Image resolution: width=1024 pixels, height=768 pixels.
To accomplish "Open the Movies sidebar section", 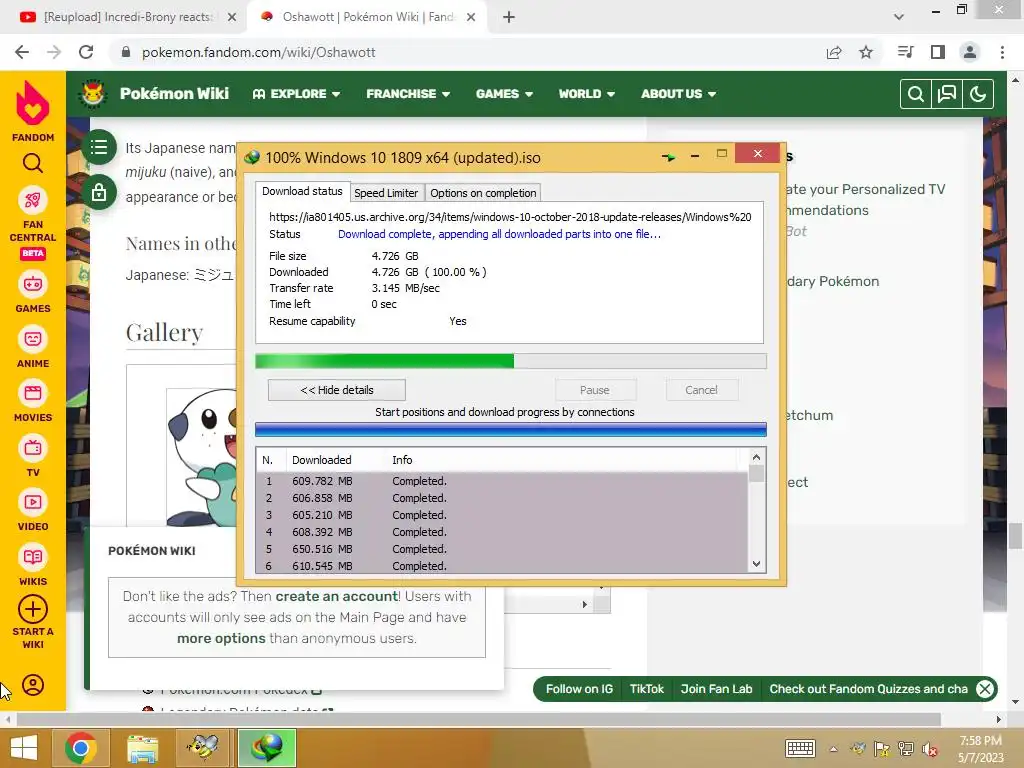I will 33,402.
